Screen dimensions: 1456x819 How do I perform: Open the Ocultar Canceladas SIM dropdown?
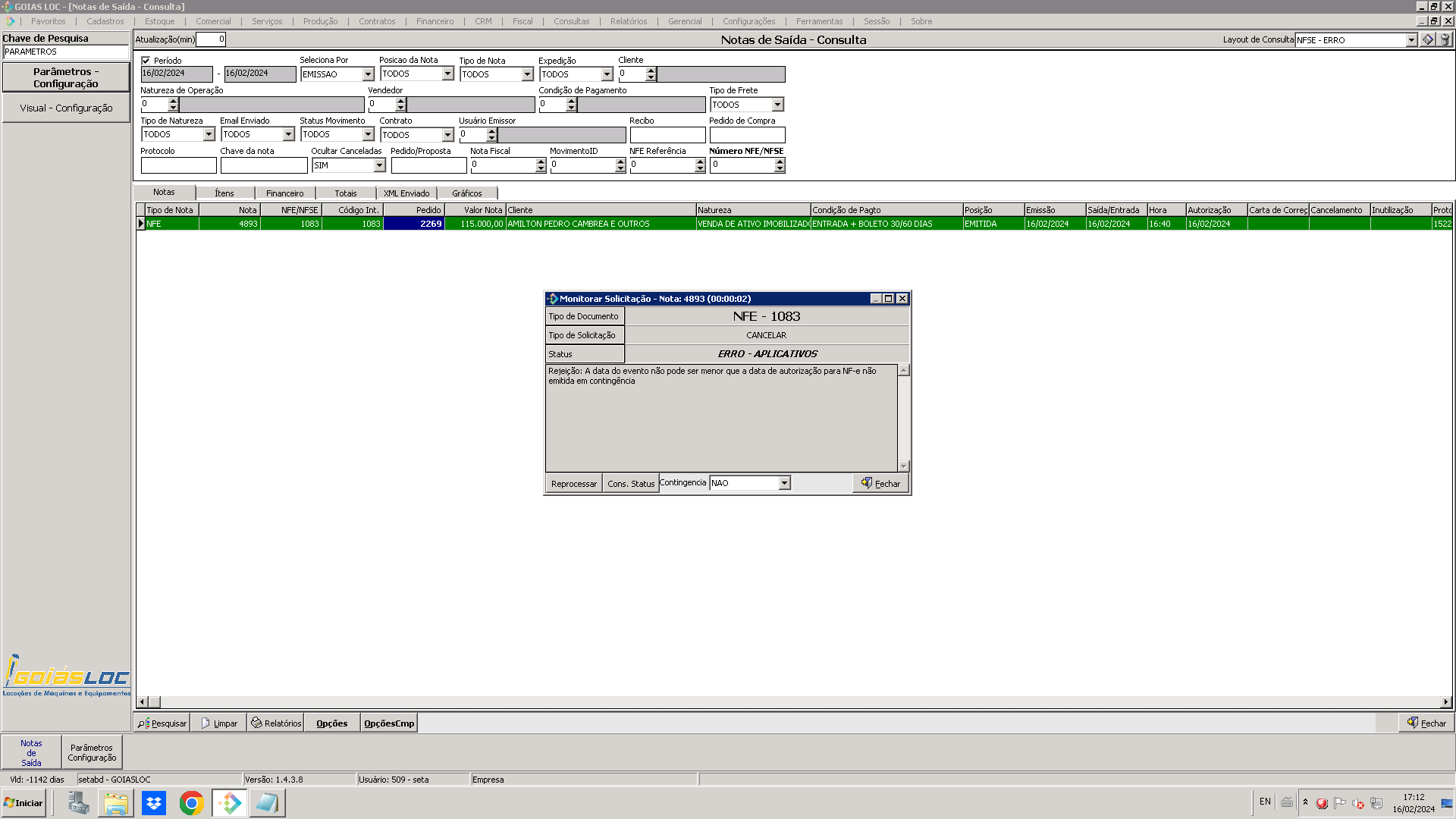pos(379,165)
